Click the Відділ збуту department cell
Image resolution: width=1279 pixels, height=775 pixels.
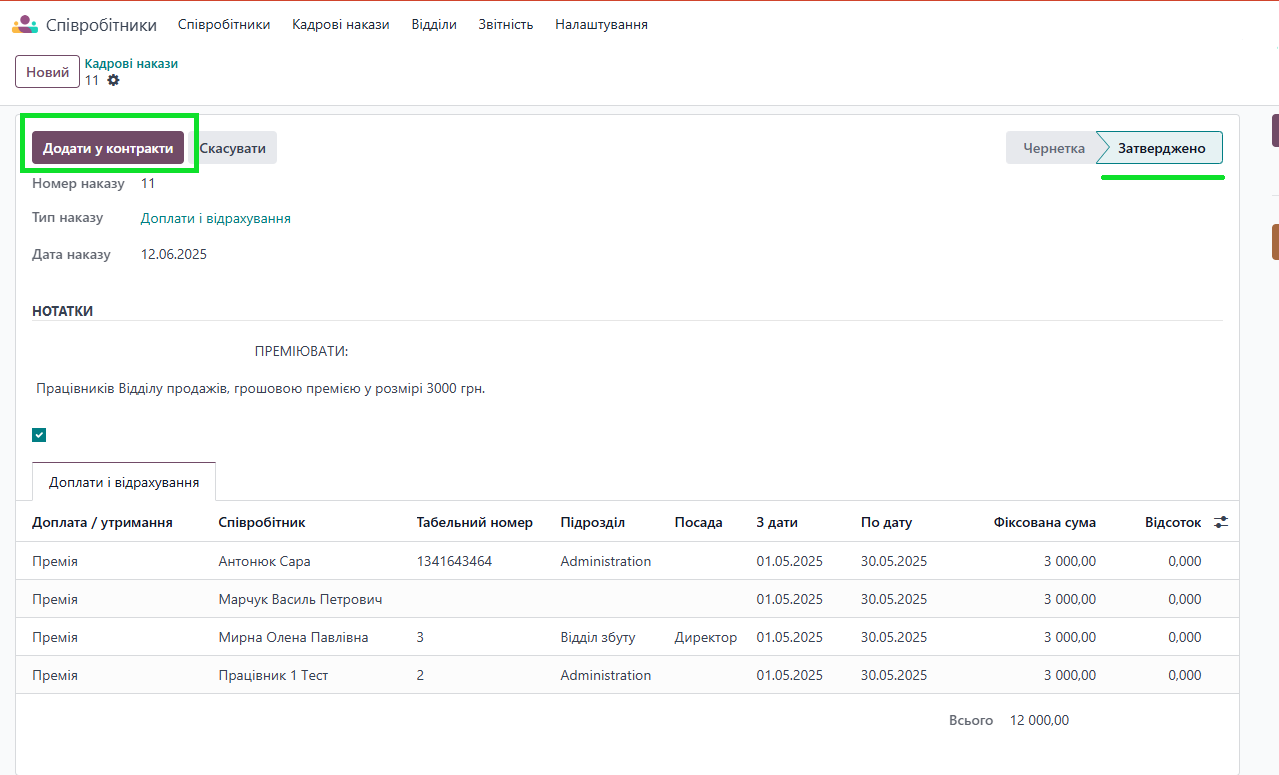click(x=598, y=637)
